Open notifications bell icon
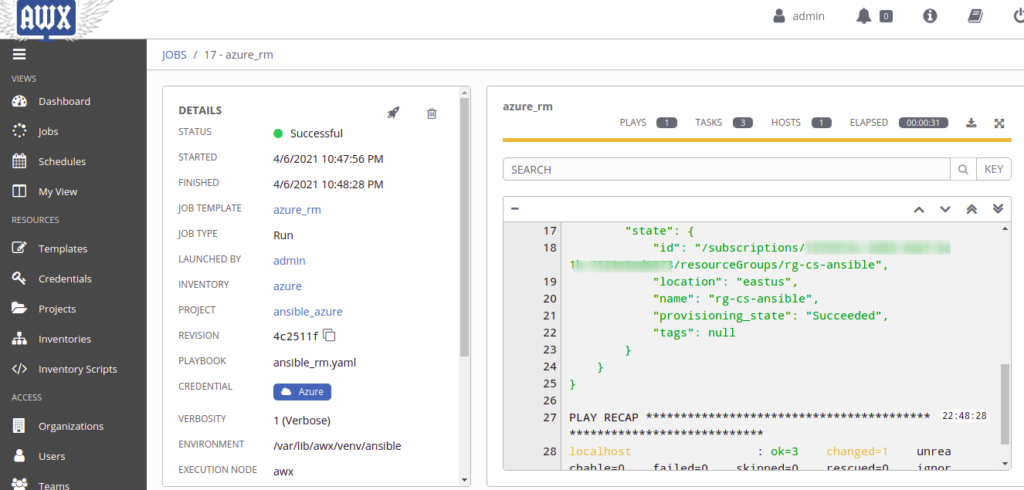This screenshot has height=490, width=1024. 864,16
